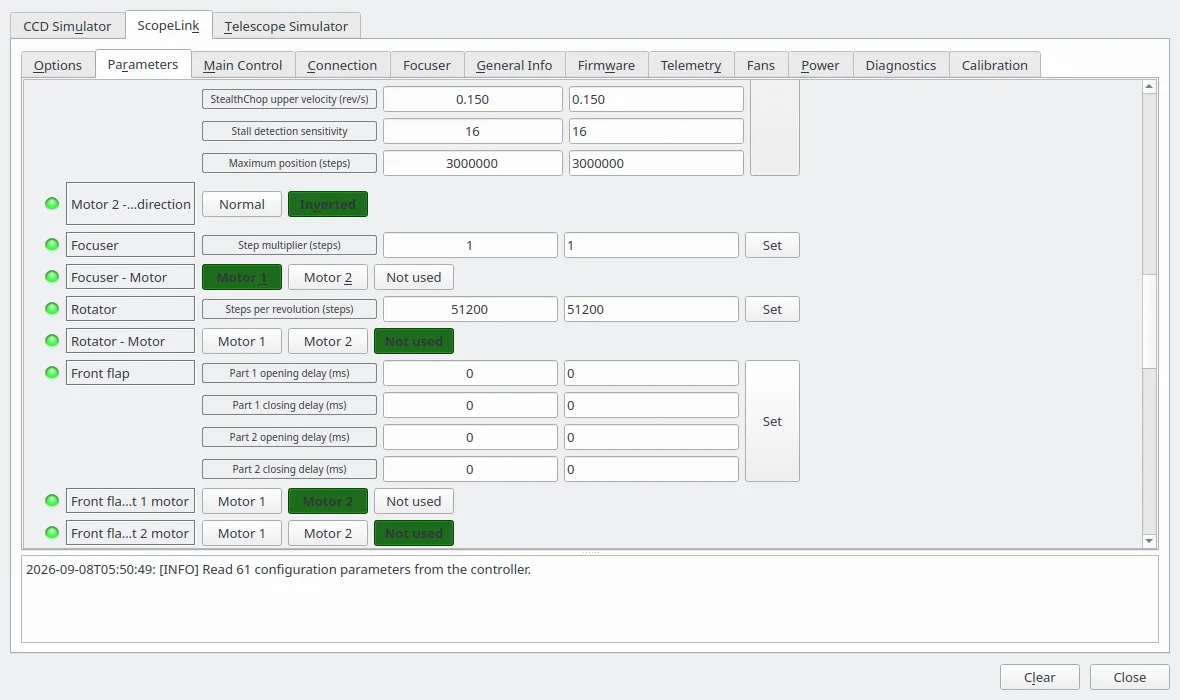Open the General Info tab
This screenshot has height=700, width=1180.
515,65
